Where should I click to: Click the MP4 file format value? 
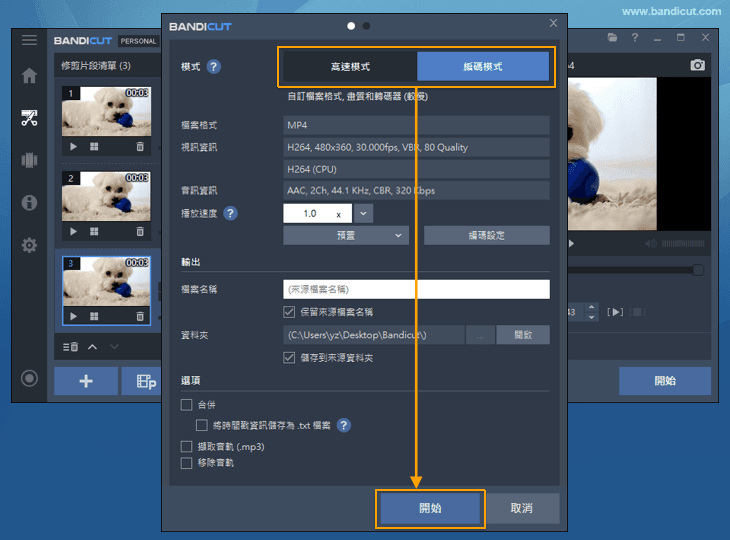pyautogui.click(x=416, y=125)
